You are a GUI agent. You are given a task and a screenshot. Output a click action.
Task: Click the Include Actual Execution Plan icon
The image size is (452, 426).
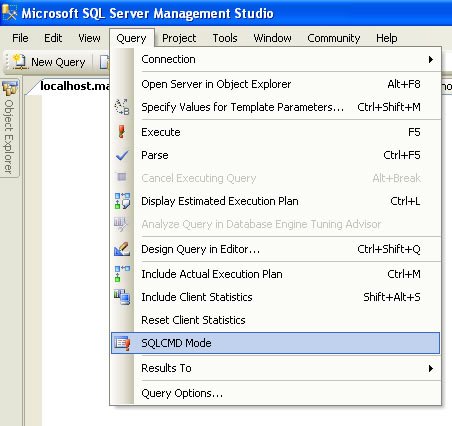[122, 274]
